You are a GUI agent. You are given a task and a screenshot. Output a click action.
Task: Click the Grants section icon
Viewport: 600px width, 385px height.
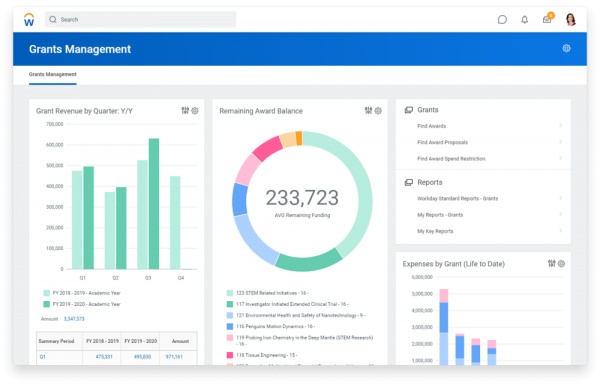[x=409, y=110]
